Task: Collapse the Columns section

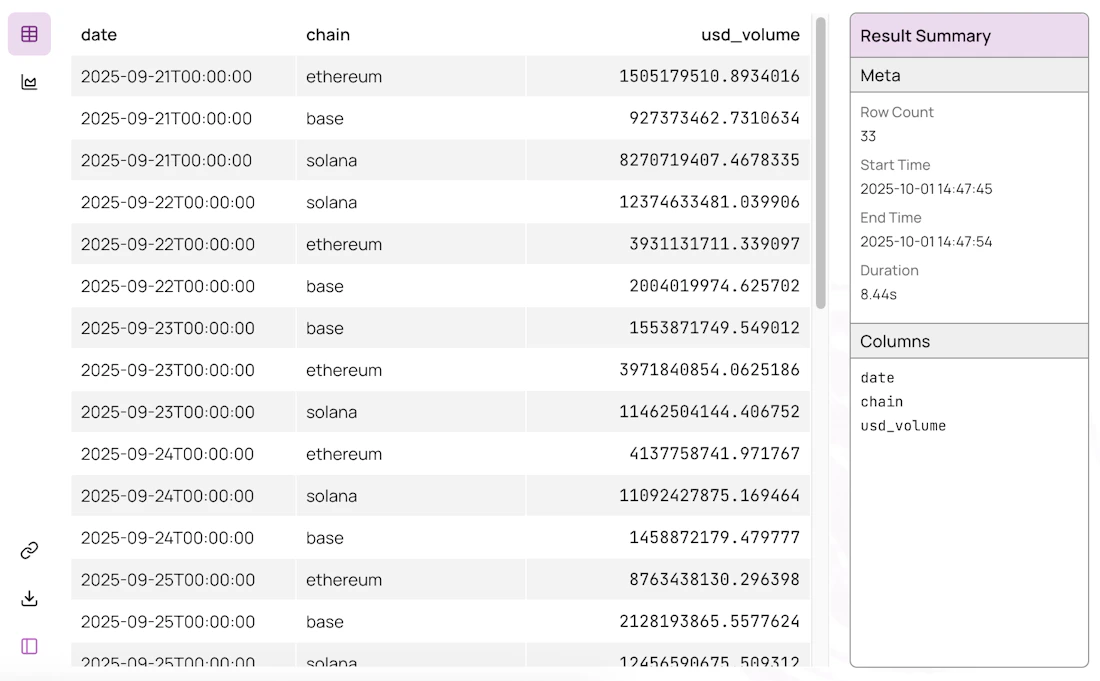Action: click(969, 341)
